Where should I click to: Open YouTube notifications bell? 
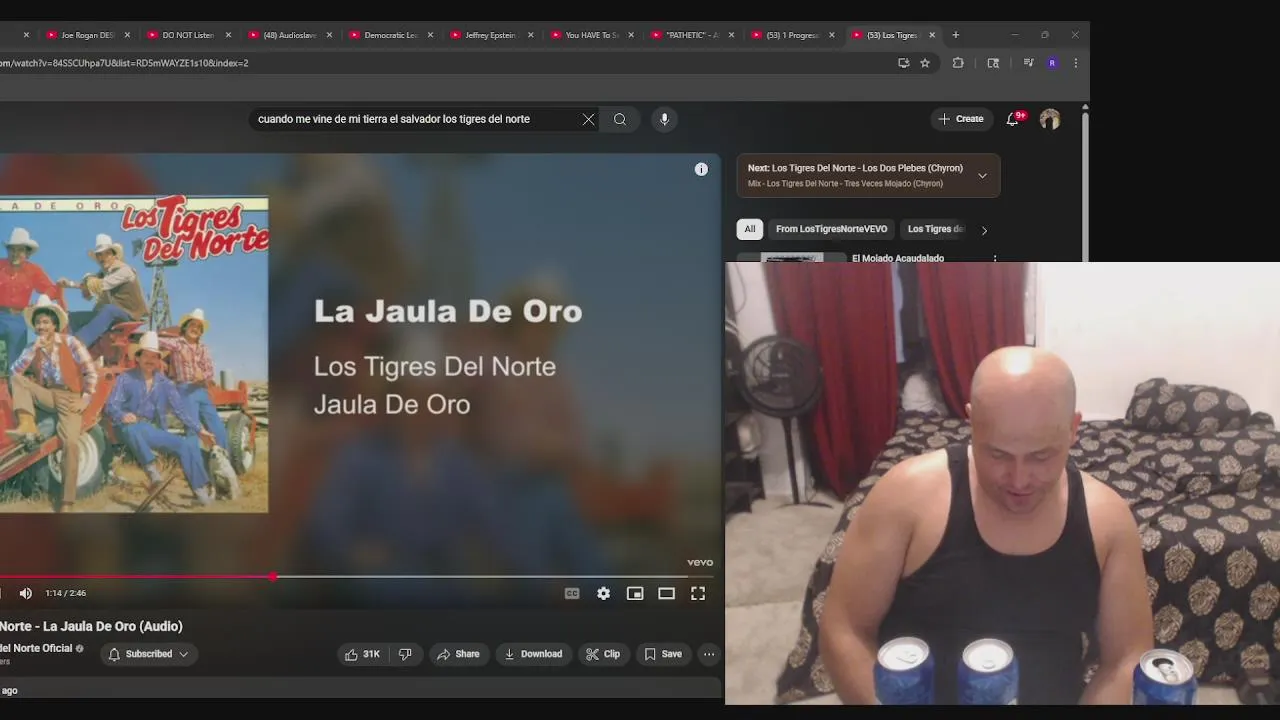point(1013,119)
